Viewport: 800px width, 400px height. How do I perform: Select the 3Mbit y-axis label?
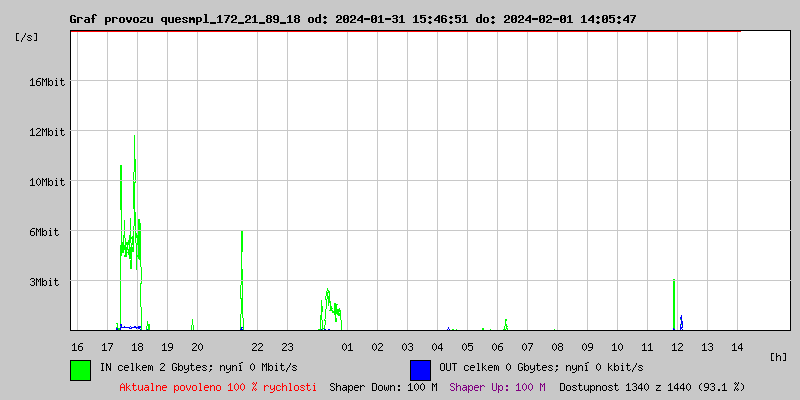pyautogui.click(x=47, y=282)
